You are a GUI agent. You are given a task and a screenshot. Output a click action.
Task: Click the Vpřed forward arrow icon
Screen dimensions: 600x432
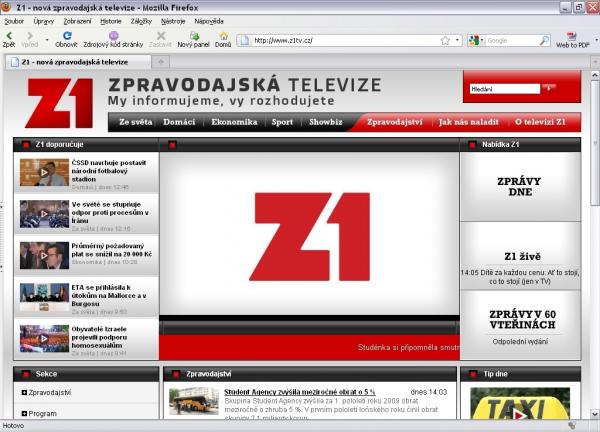(x=30, y=36)
